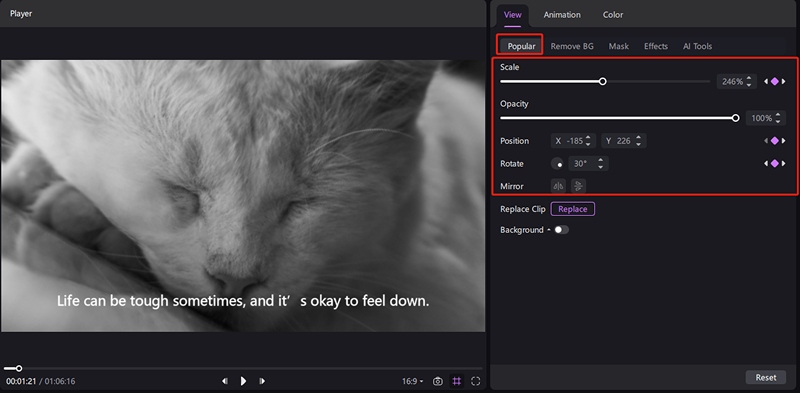This screenshot has width=800, height=393.
Task: Click the Rotate dial control
Action: click(x=557, y=164)
